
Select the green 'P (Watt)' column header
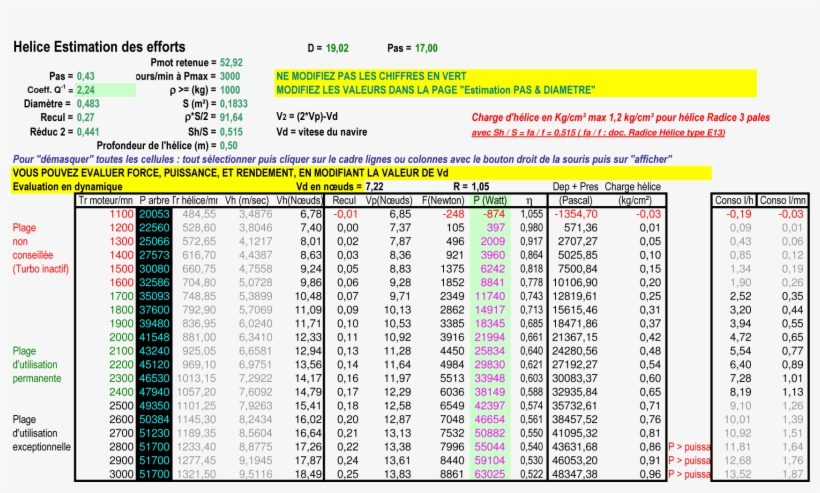[490, 200]
